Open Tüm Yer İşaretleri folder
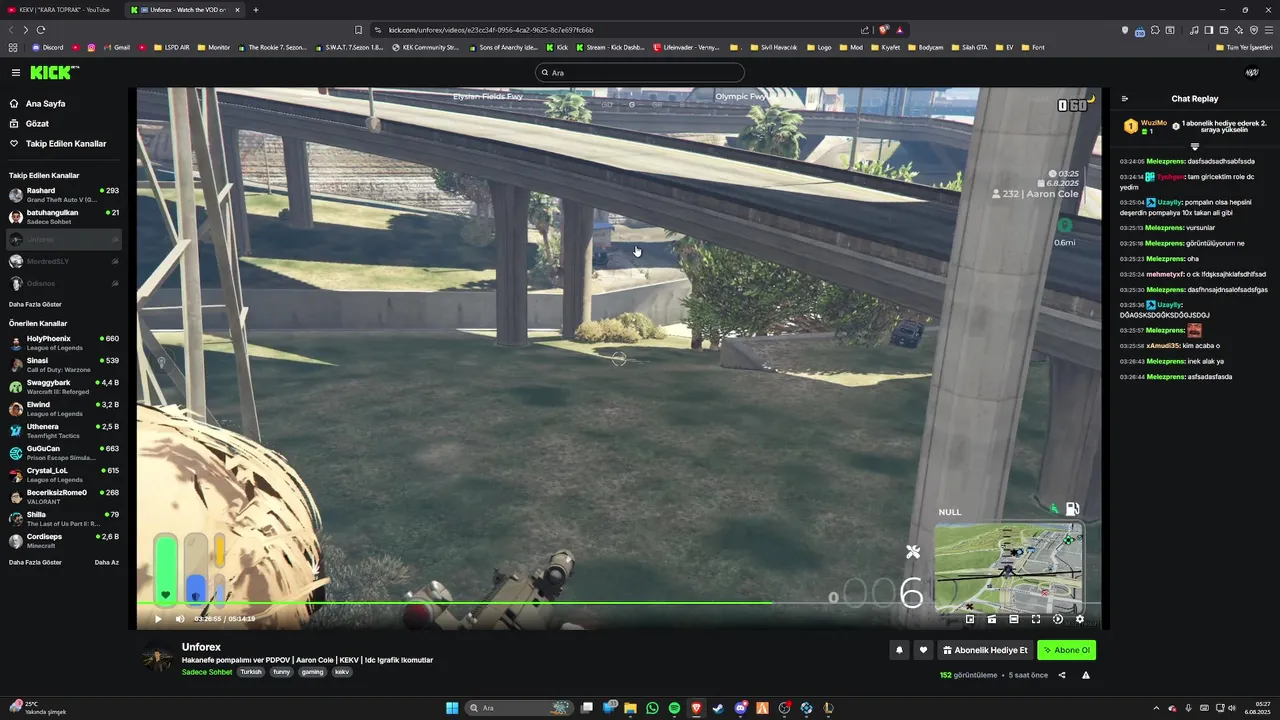Viewport: 1280px width, 720px height. click(x=1244, y=47)
